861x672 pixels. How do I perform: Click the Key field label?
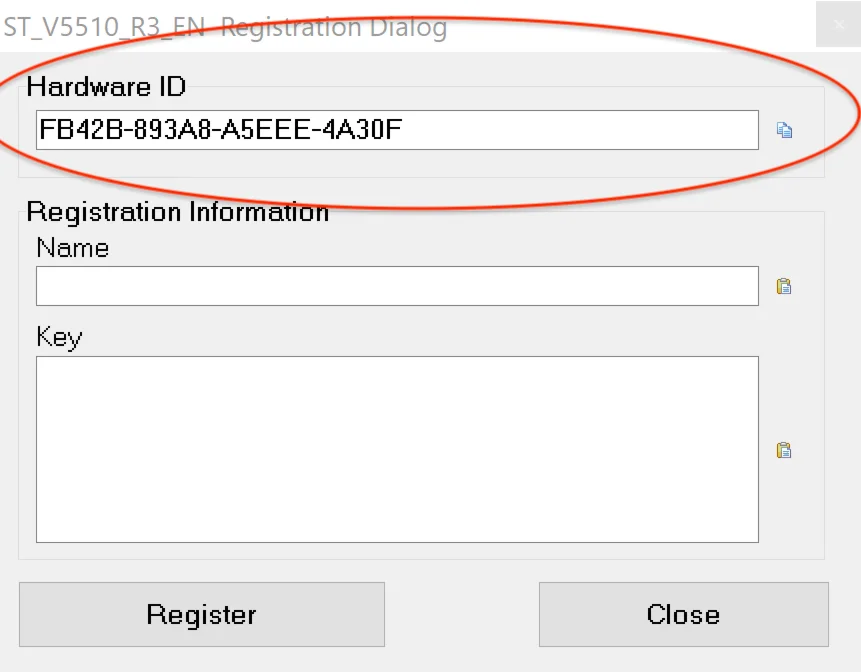click(x=59, y=337)
